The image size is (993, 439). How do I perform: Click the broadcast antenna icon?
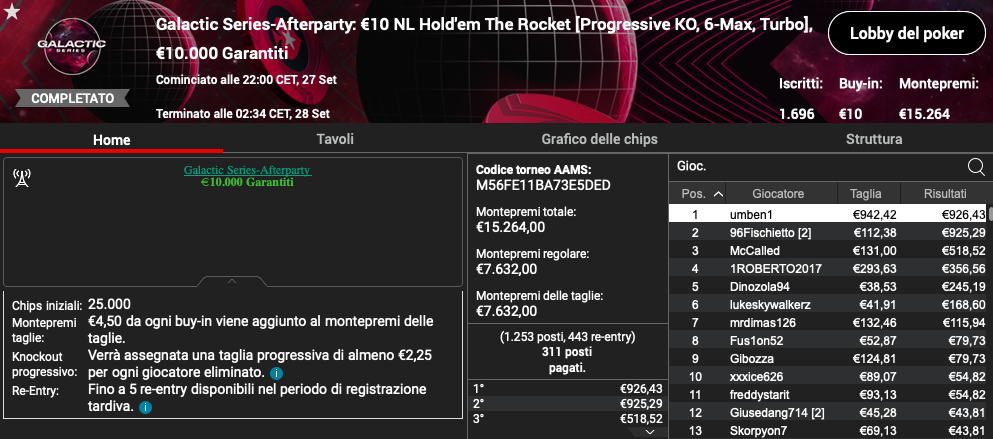21,178
